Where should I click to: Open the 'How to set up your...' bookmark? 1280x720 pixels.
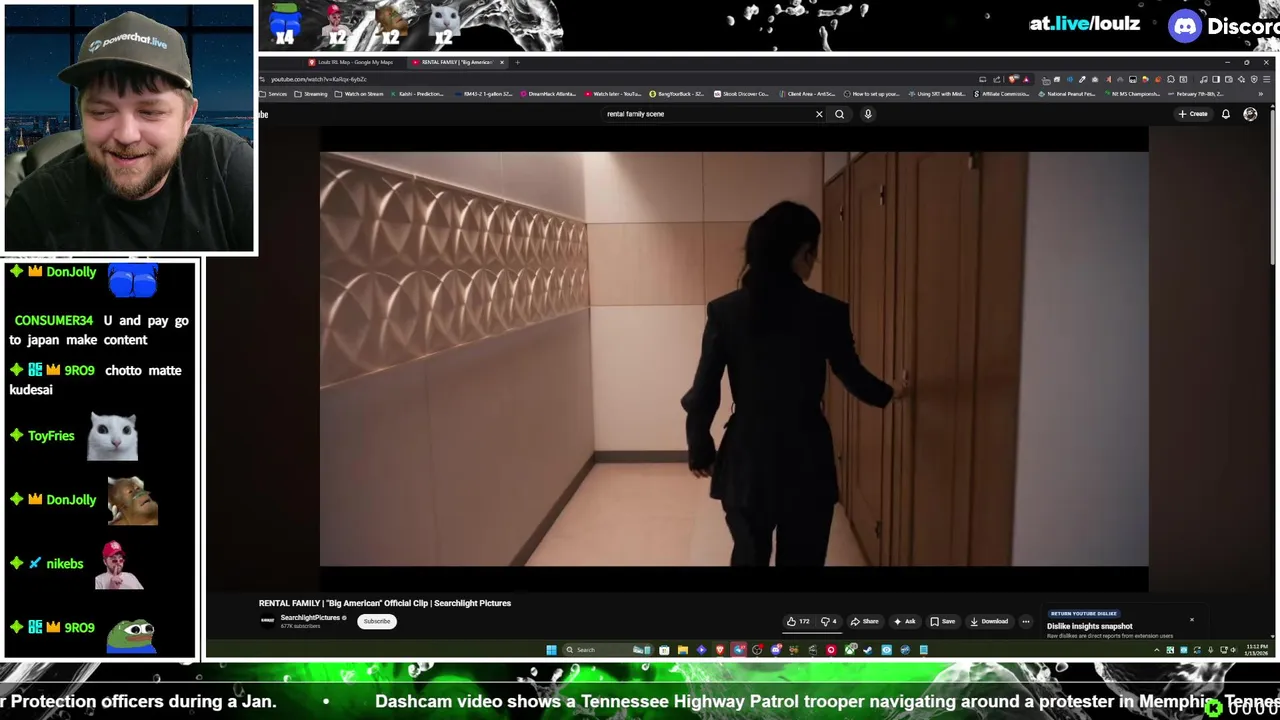click(x=872, y=94)
